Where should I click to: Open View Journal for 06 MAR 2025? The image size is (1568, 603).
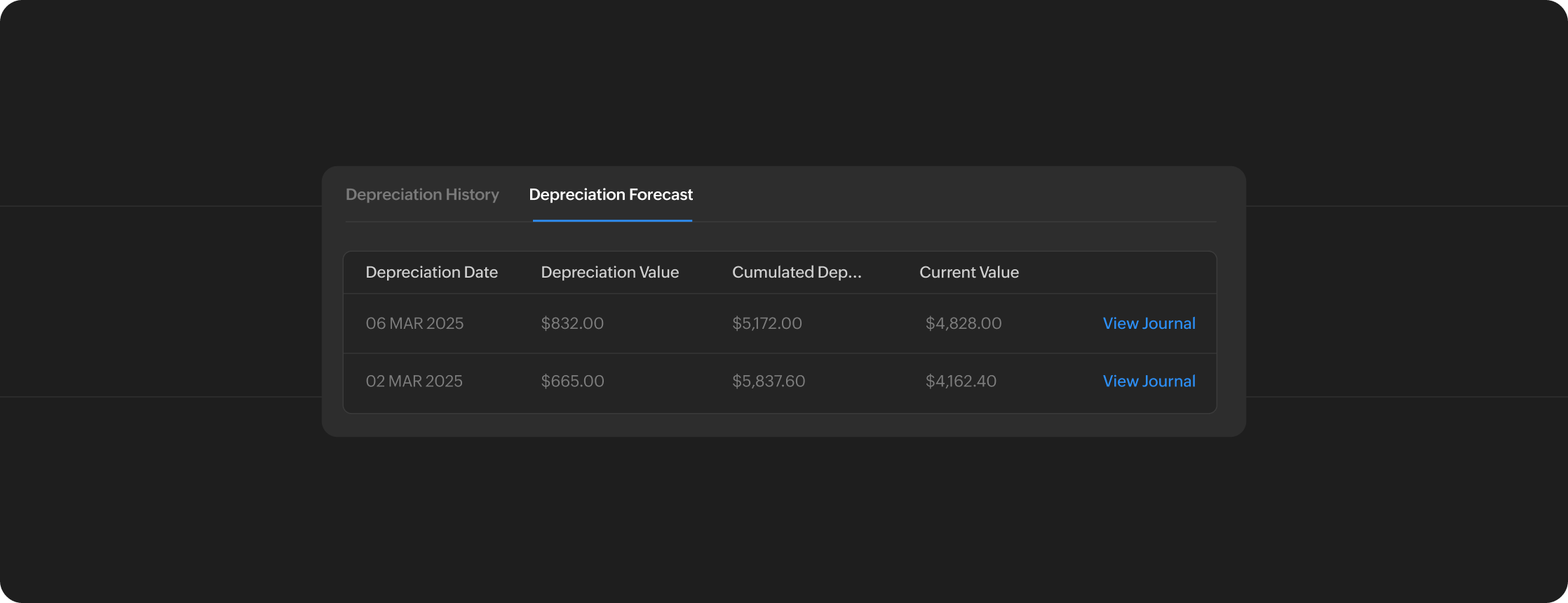click(1148, 323)
